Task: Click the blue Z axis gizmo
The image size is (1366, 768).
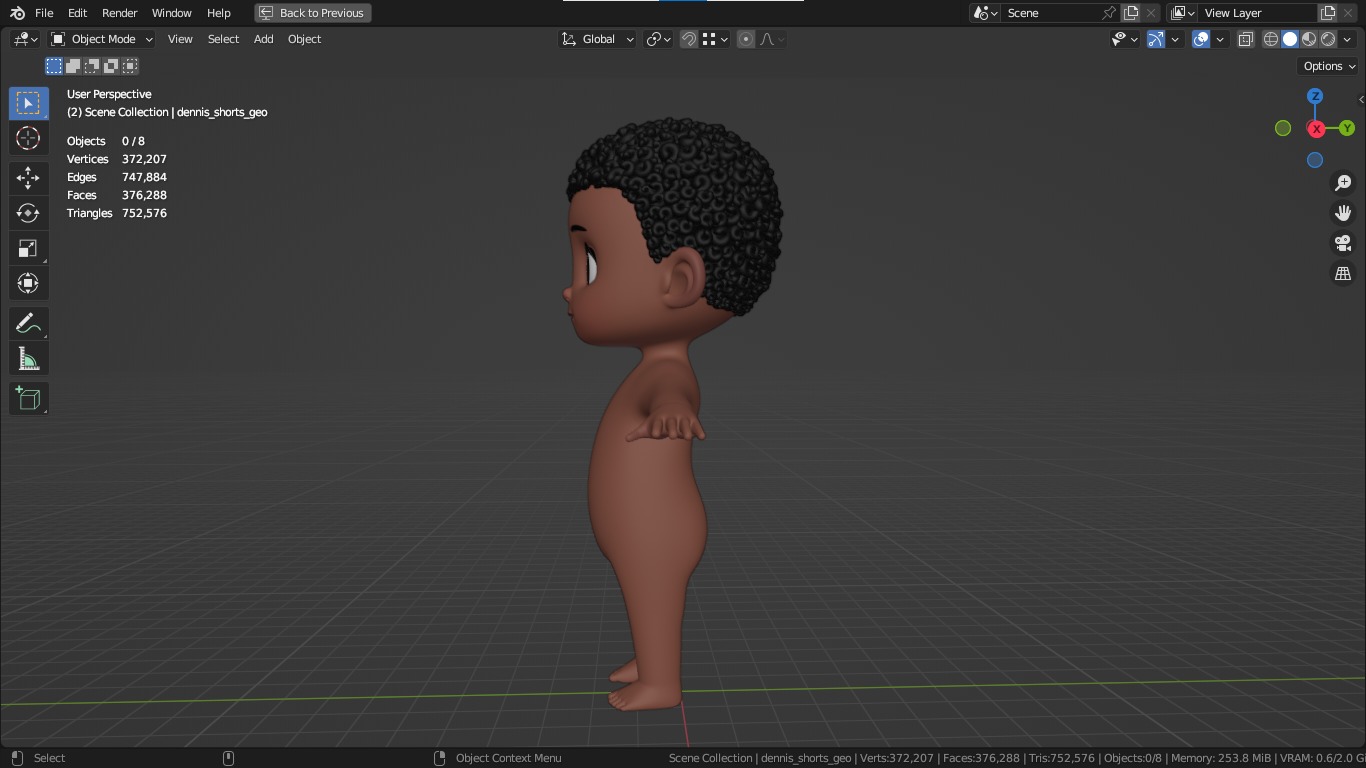Action: point(1315,96)
